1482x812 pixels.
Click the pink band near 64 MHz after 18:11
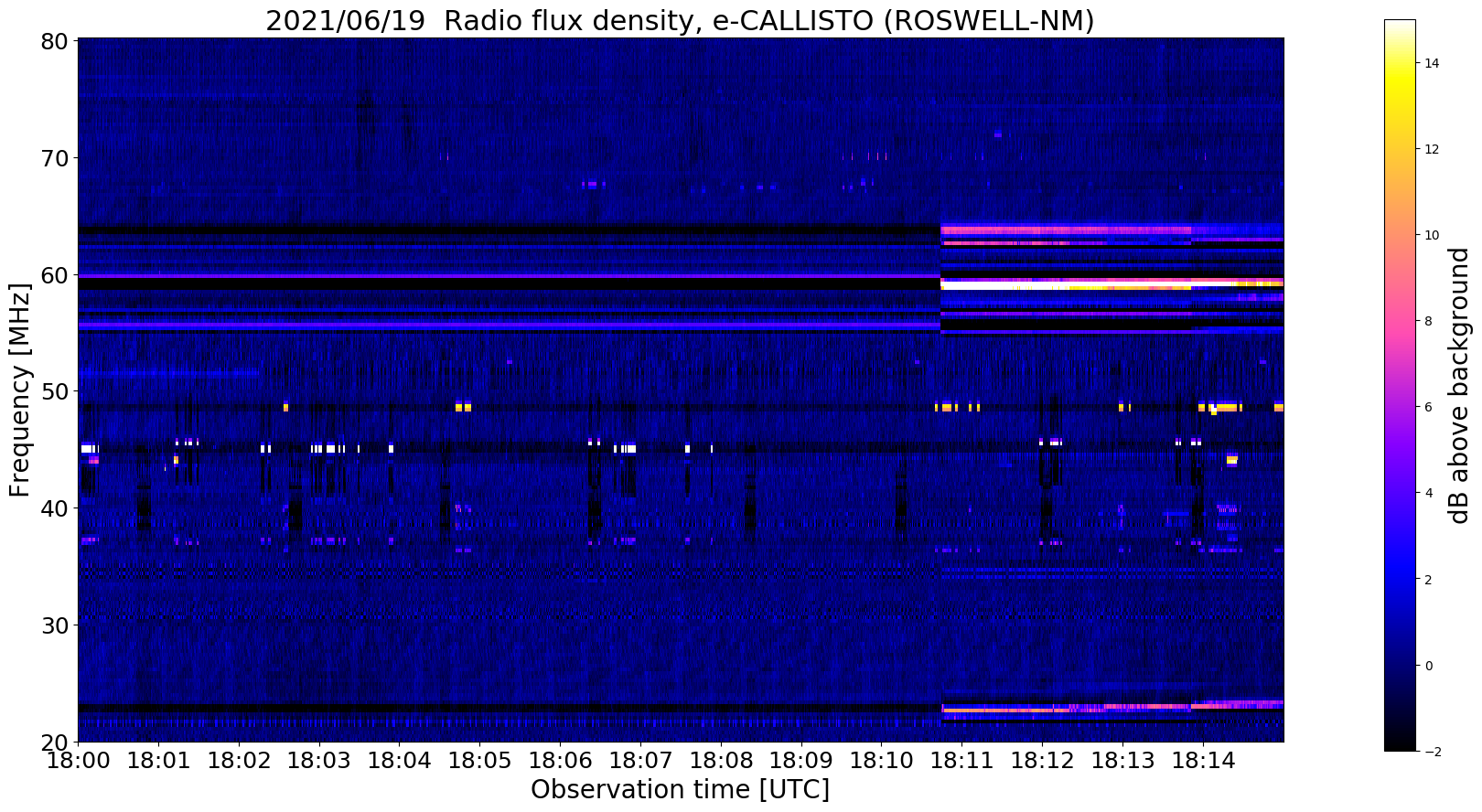[x=1066, y=230]
